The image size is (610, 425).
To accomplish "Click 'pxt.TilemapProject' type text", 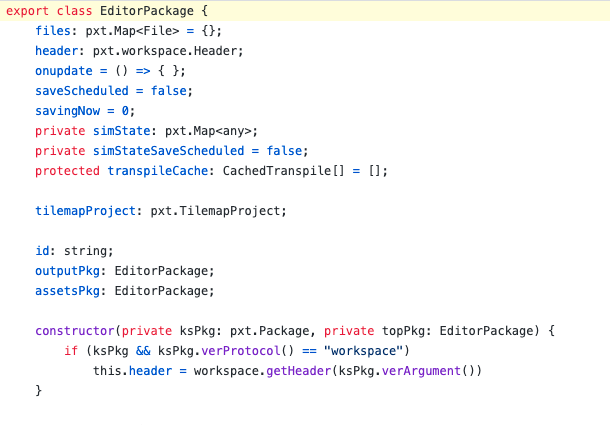I will [x=215, y=211].
